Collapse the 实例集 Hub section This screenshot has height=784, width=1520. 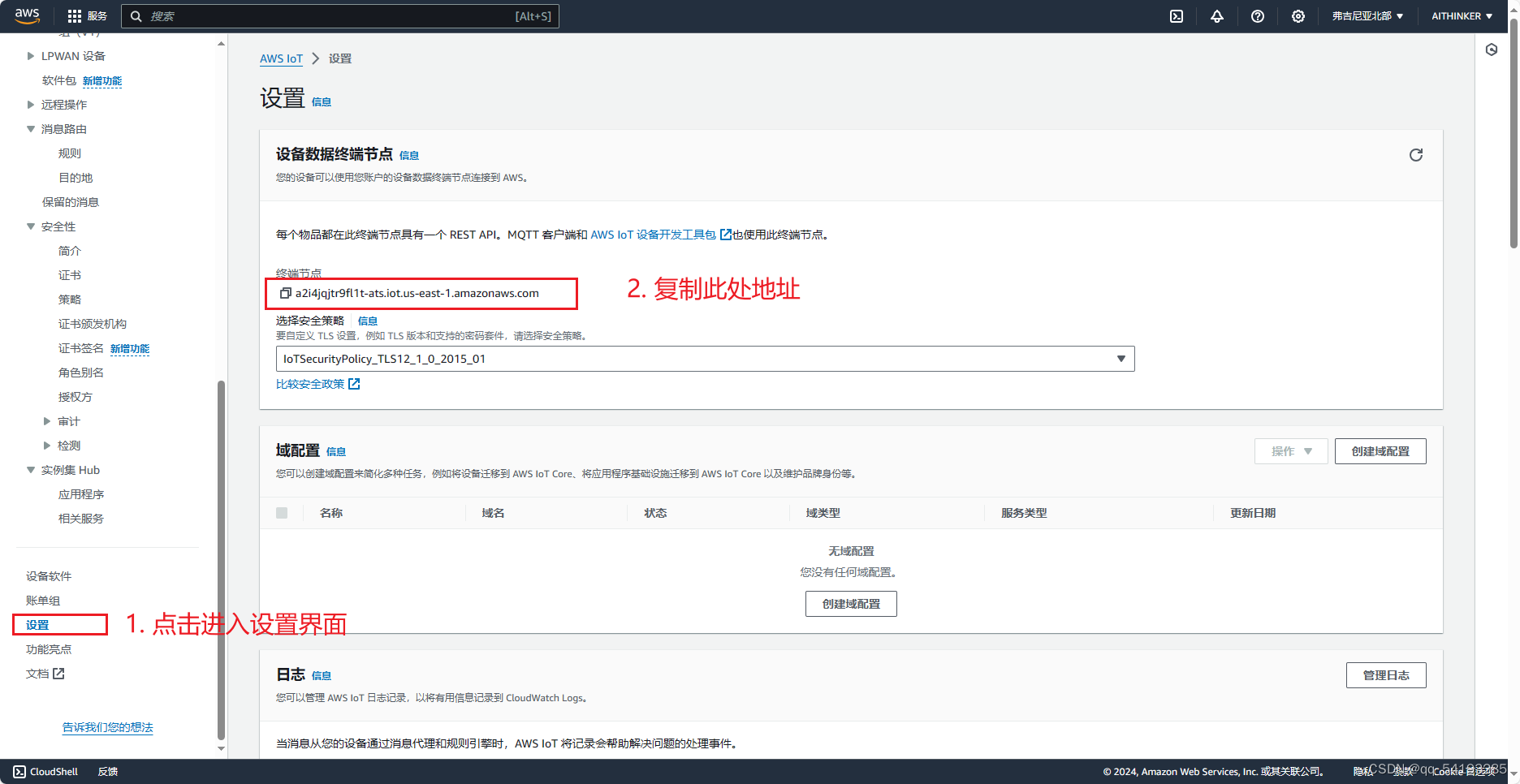click(31, 470)
